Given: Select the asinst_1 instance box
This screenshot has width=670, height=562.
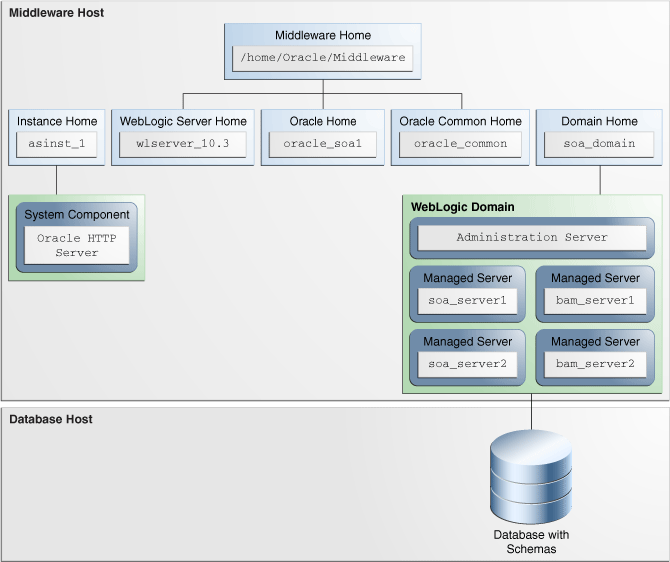Looking at the screenshot, I should pyautogui.click(x=56, y=144).
